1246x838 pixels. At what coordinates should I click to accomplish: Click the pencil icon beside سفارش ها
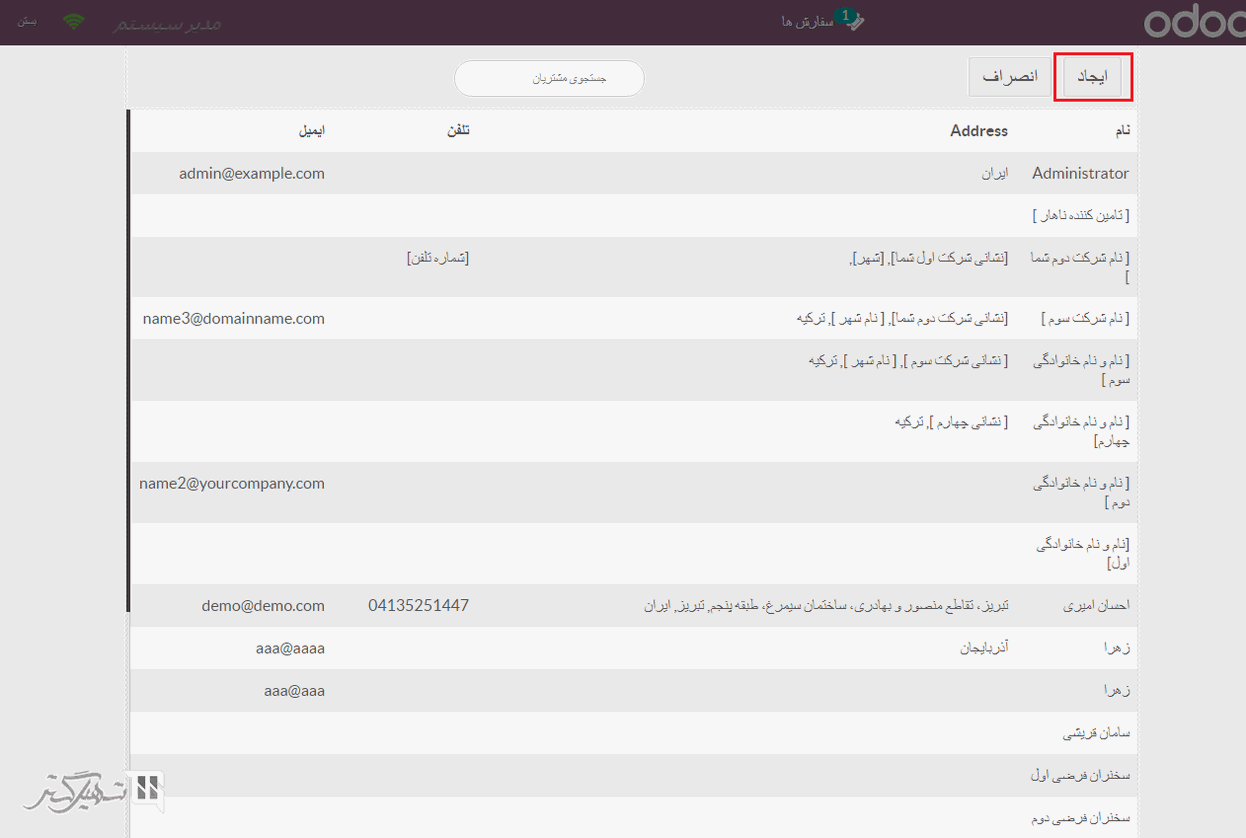[856, 23]
